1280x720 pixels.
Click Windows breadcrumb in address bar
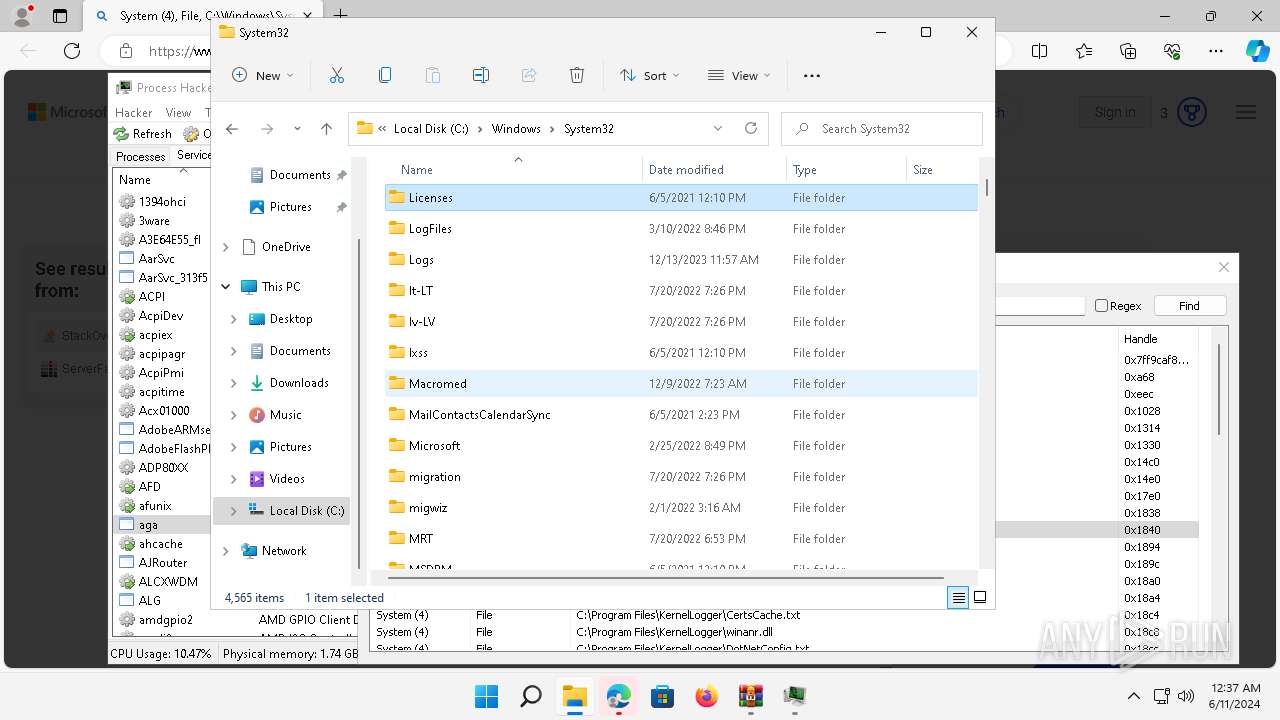point(516,129)
